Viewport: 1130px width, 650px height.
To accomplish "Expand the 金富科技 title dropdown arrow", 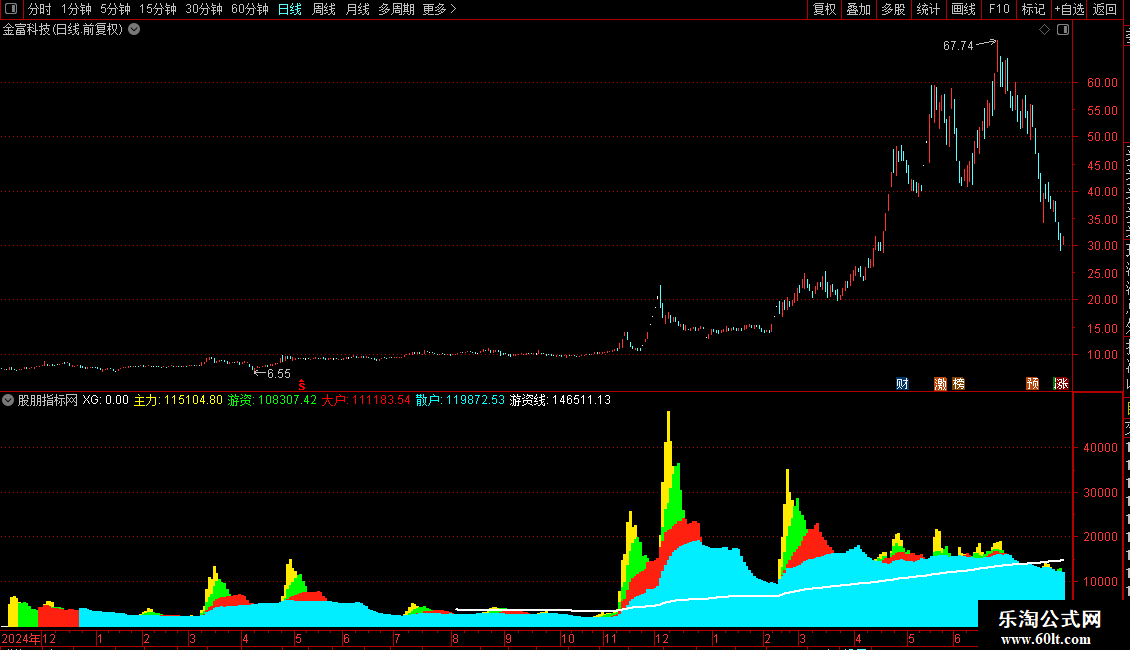I will click(x=134, y=30).
